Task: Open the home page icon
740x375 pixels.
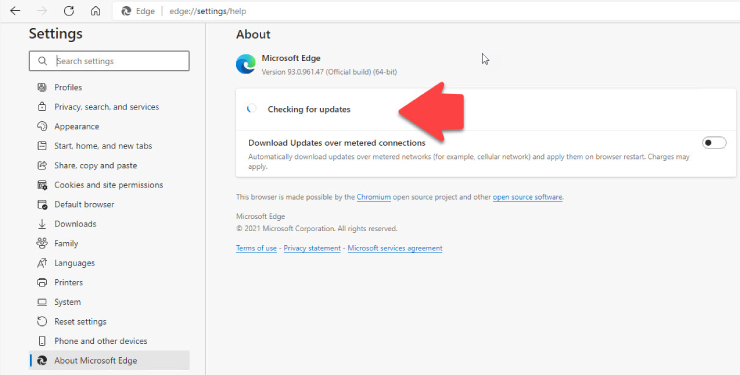Action: (x=95, y=11)
